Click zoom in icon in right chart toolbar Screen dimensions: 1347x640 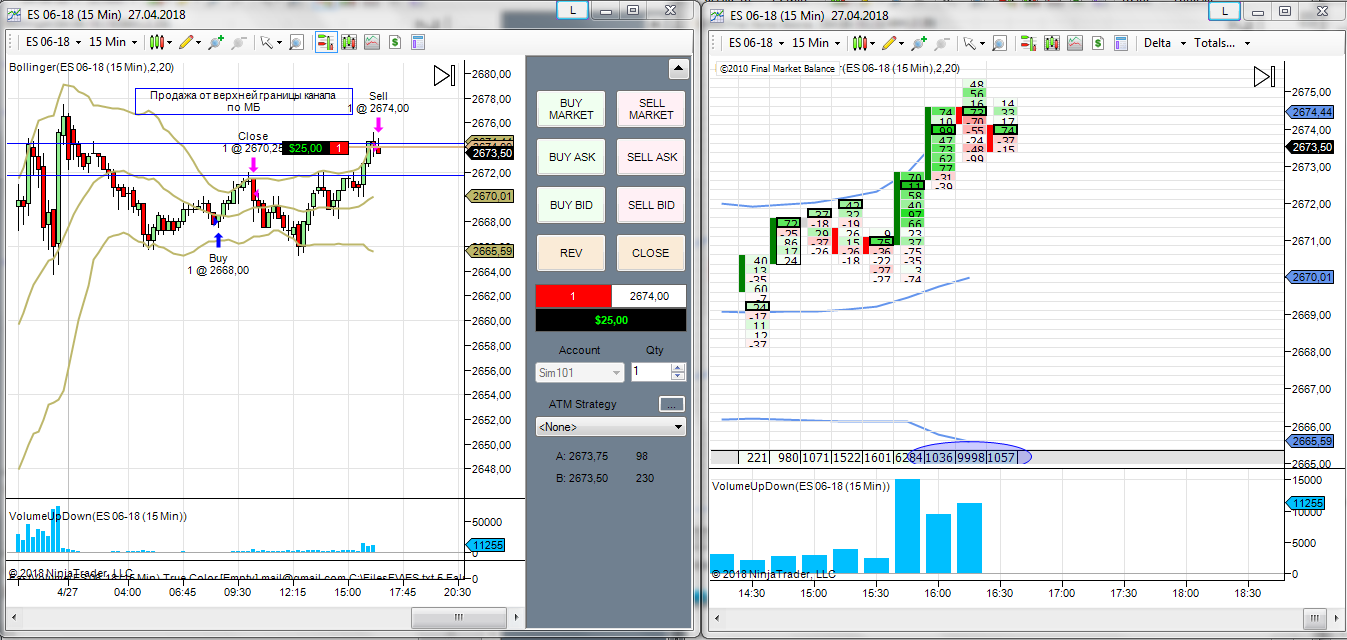coord(918,42)
